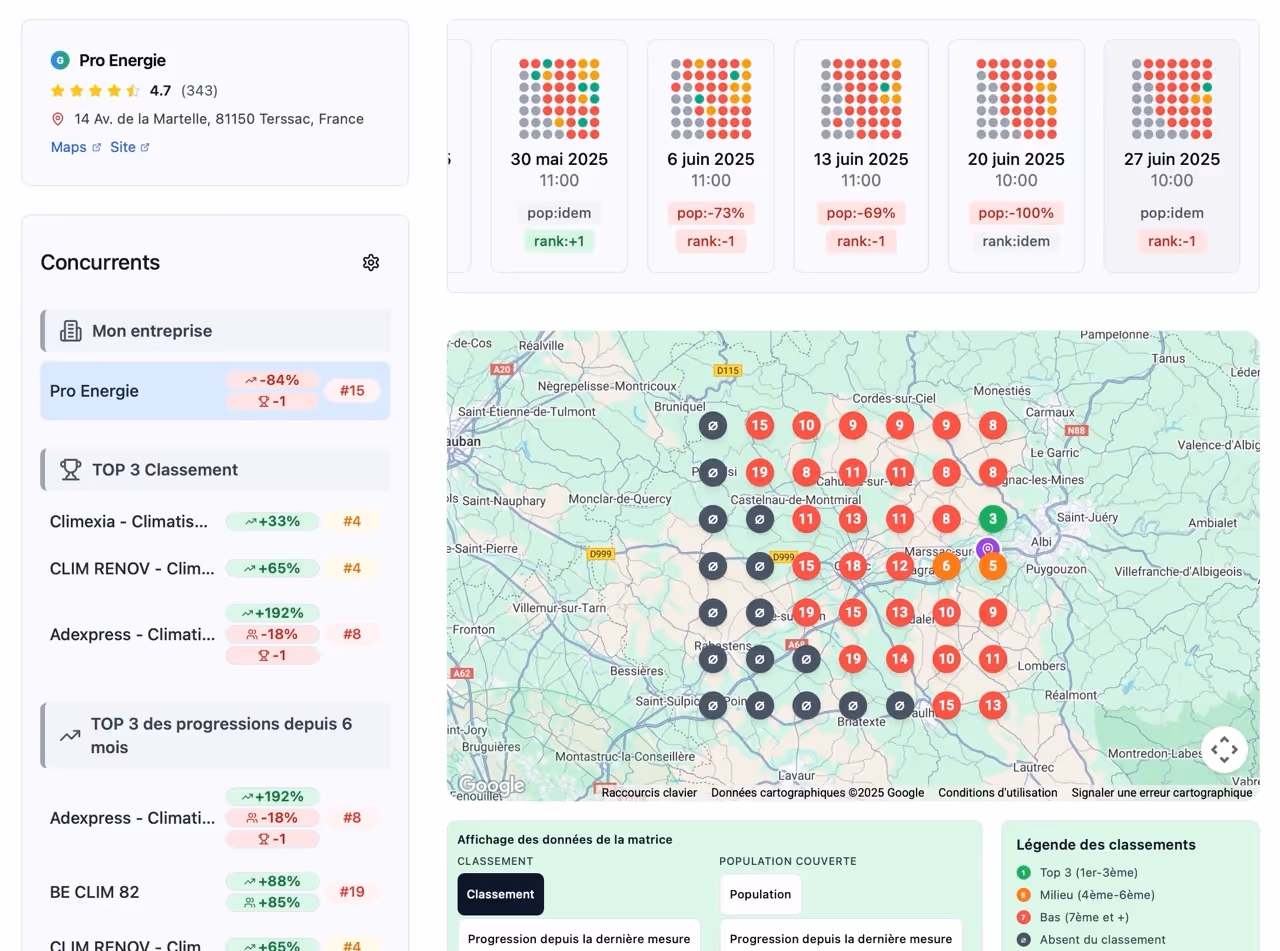Open the 13 juin 2025 measurement card
This screenshot has height=951, width=1280.
[861, 156]
